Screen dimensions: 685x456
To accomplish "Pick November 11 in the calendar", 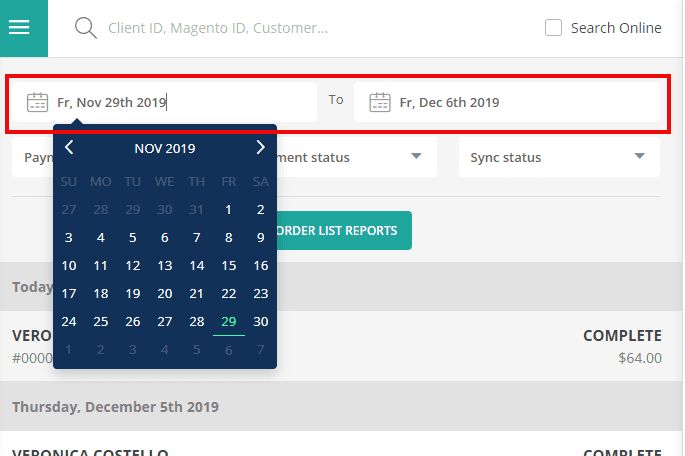I will click(x=101, y=265).
